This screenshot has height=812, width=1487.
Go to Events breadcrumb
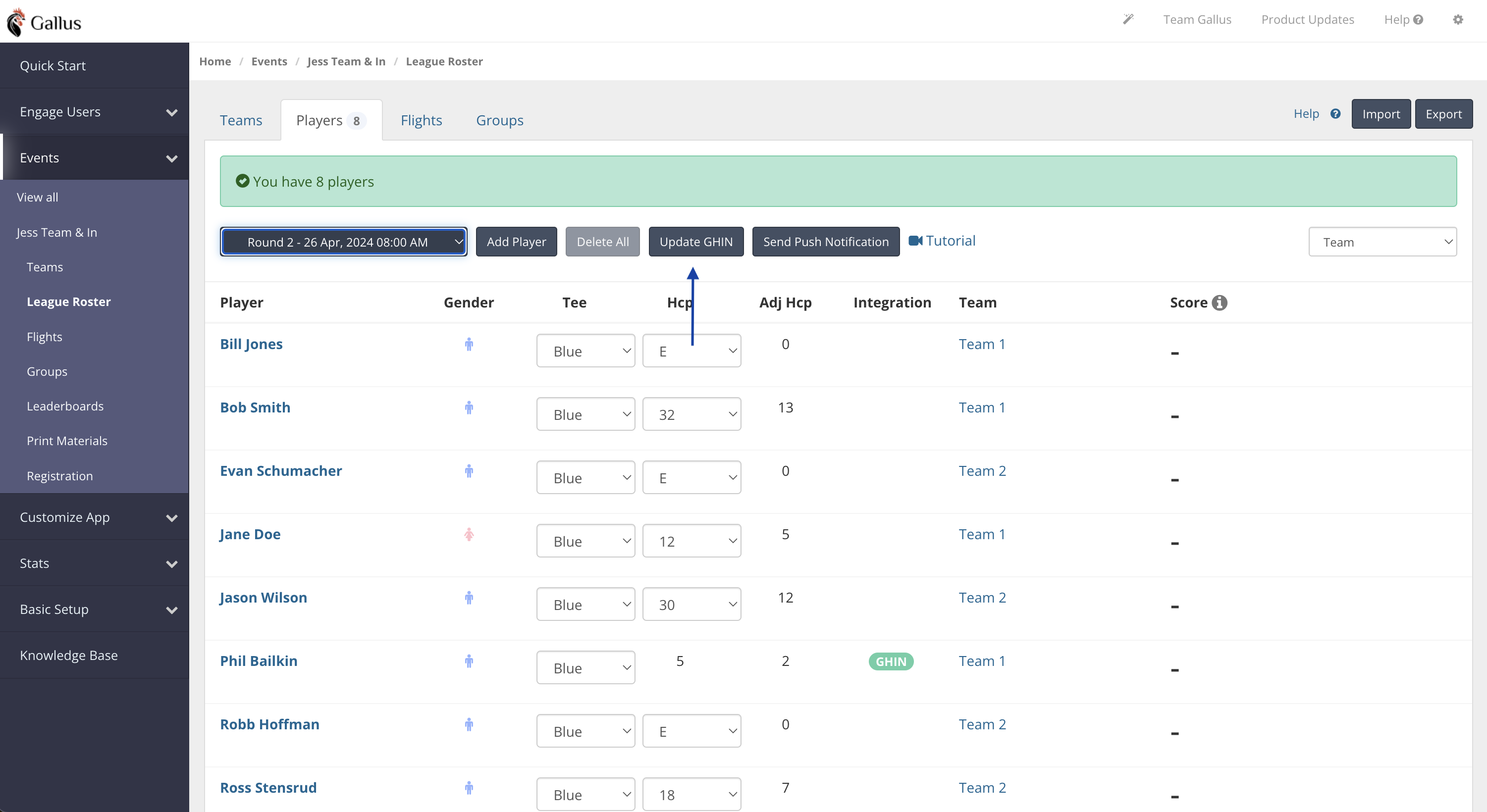[x=269, y=61]
